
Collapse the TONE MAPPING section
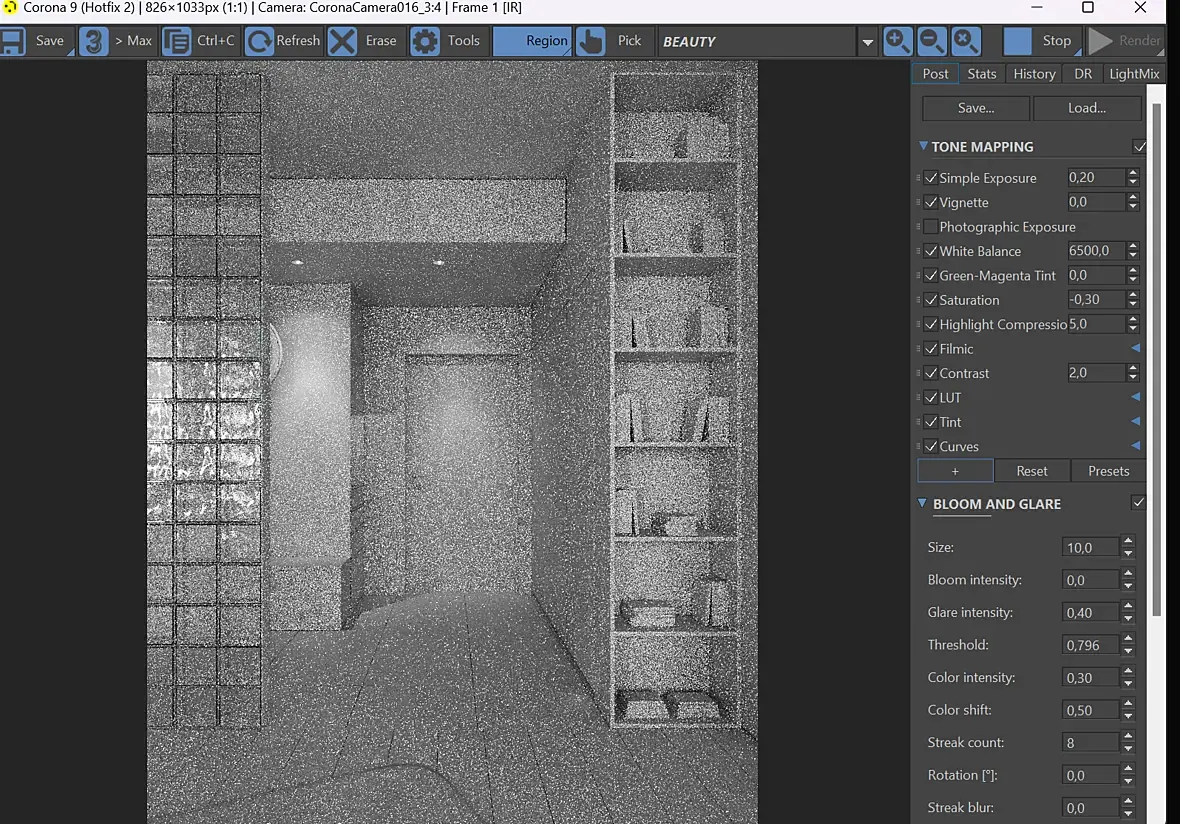(923, 146)
